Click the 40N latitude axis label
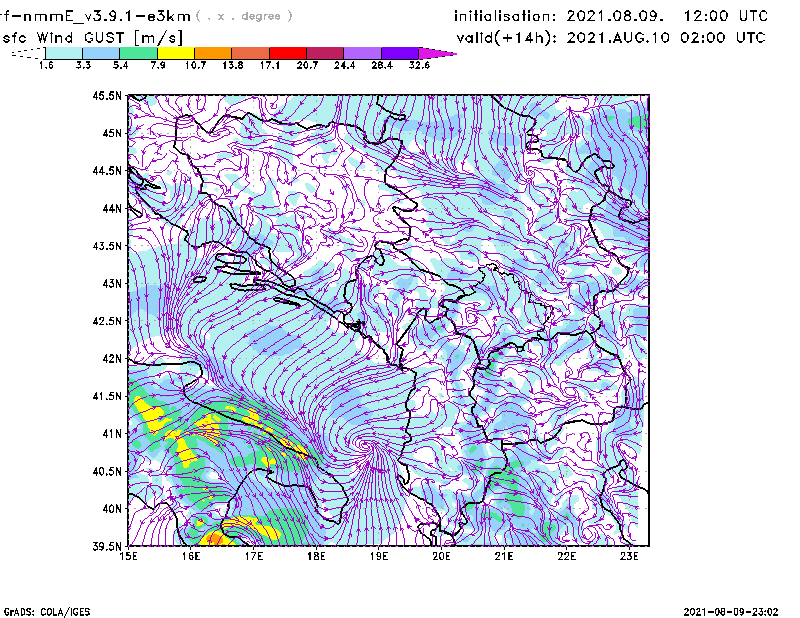This screenshot has width=800, height=618. 112,509
